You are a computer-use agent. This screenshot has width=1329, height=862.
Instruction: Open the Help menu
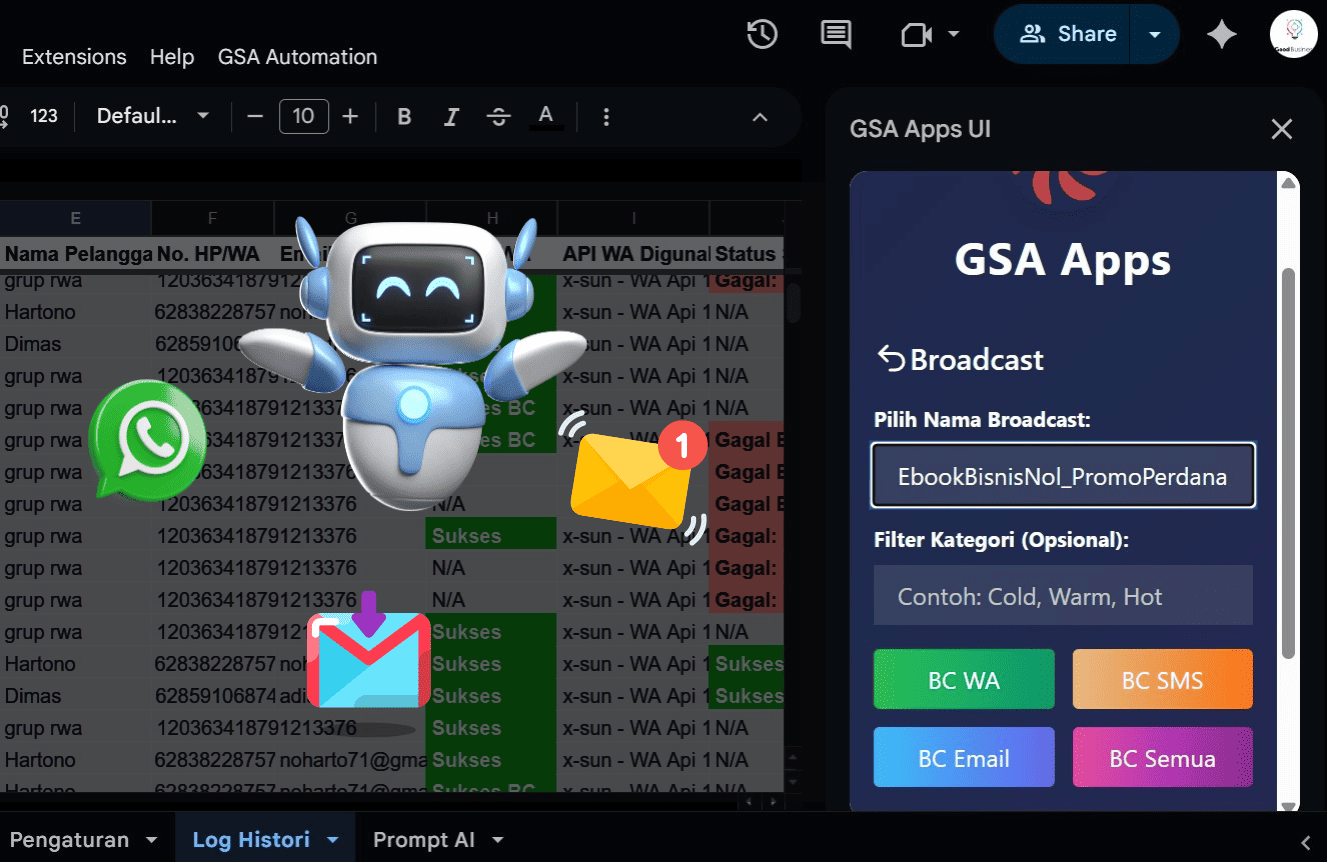pos(172,57)
